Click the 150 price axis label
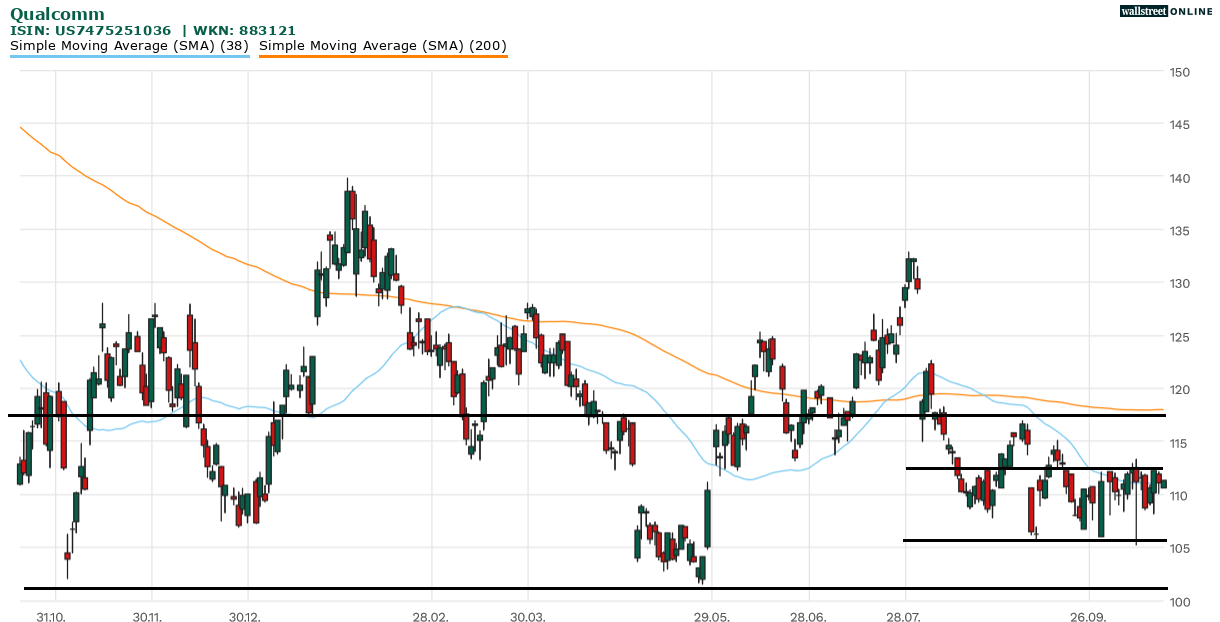The image size is (1220, 622). tap(1180, 72)
